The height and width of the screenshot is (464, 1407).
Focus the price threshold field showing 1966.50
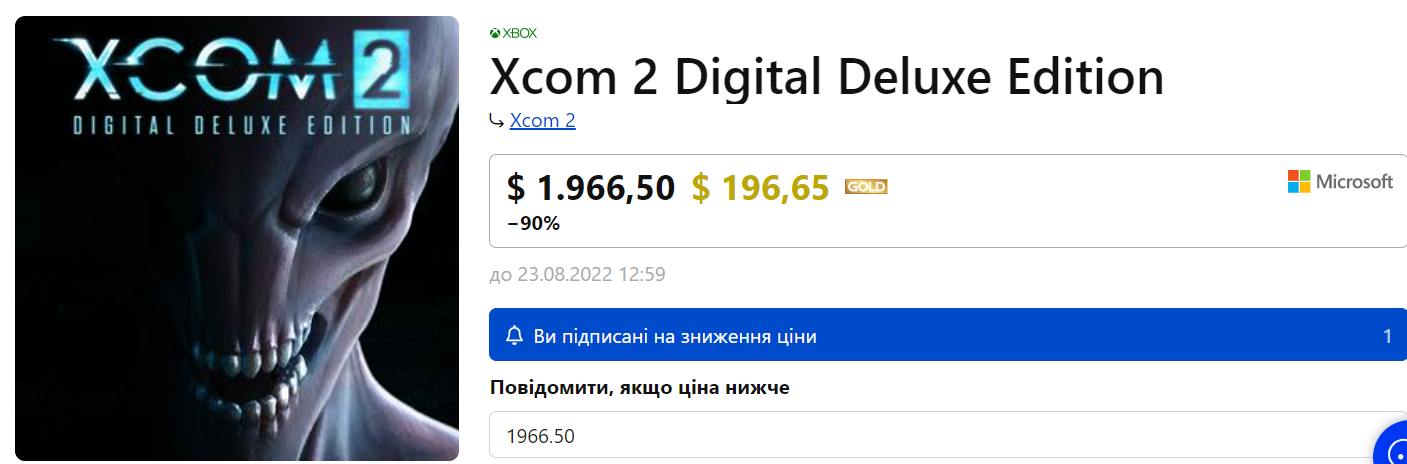(930, 436)
